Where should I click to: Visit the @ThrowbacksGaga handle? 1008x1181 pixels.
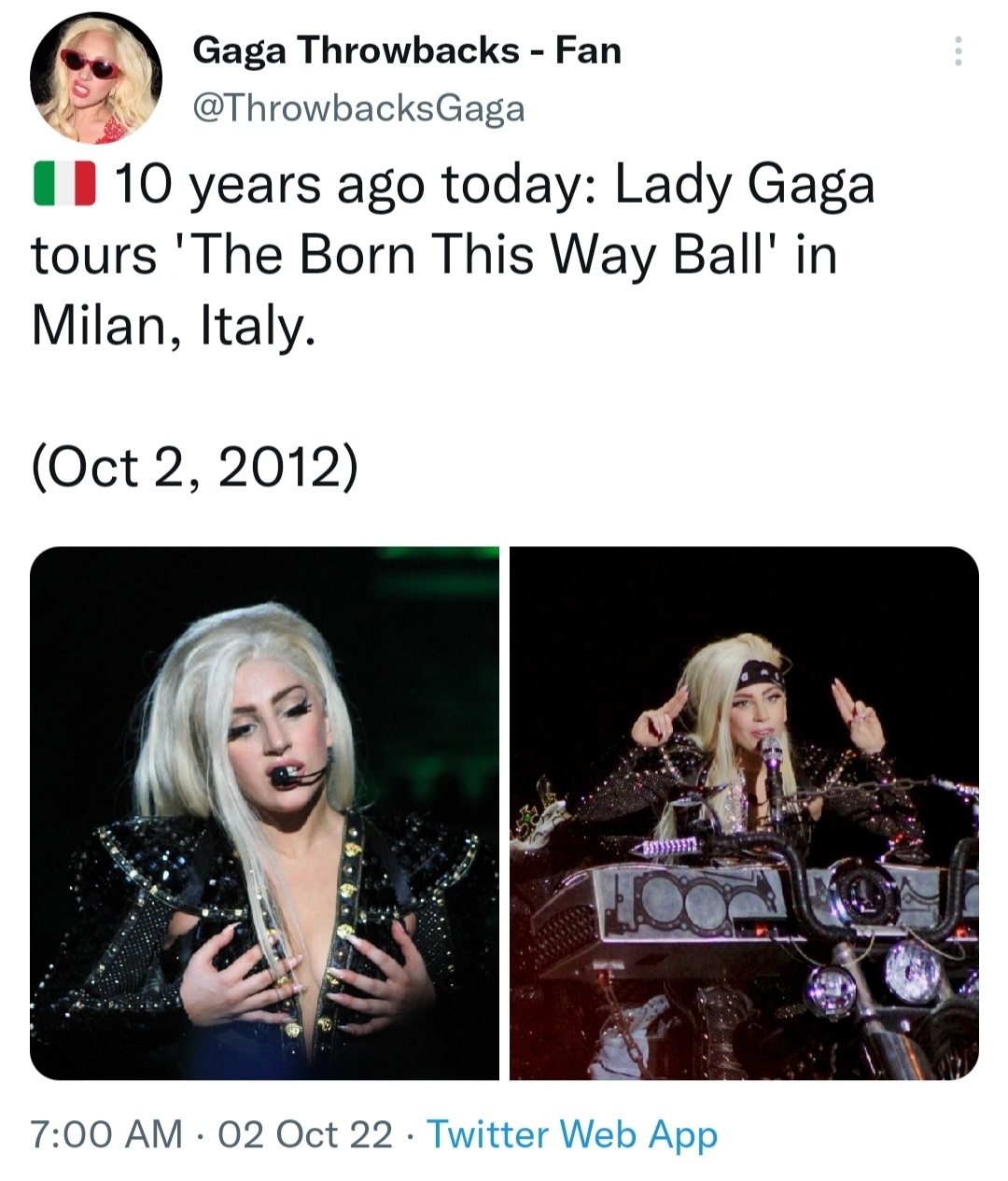[358, 109]
